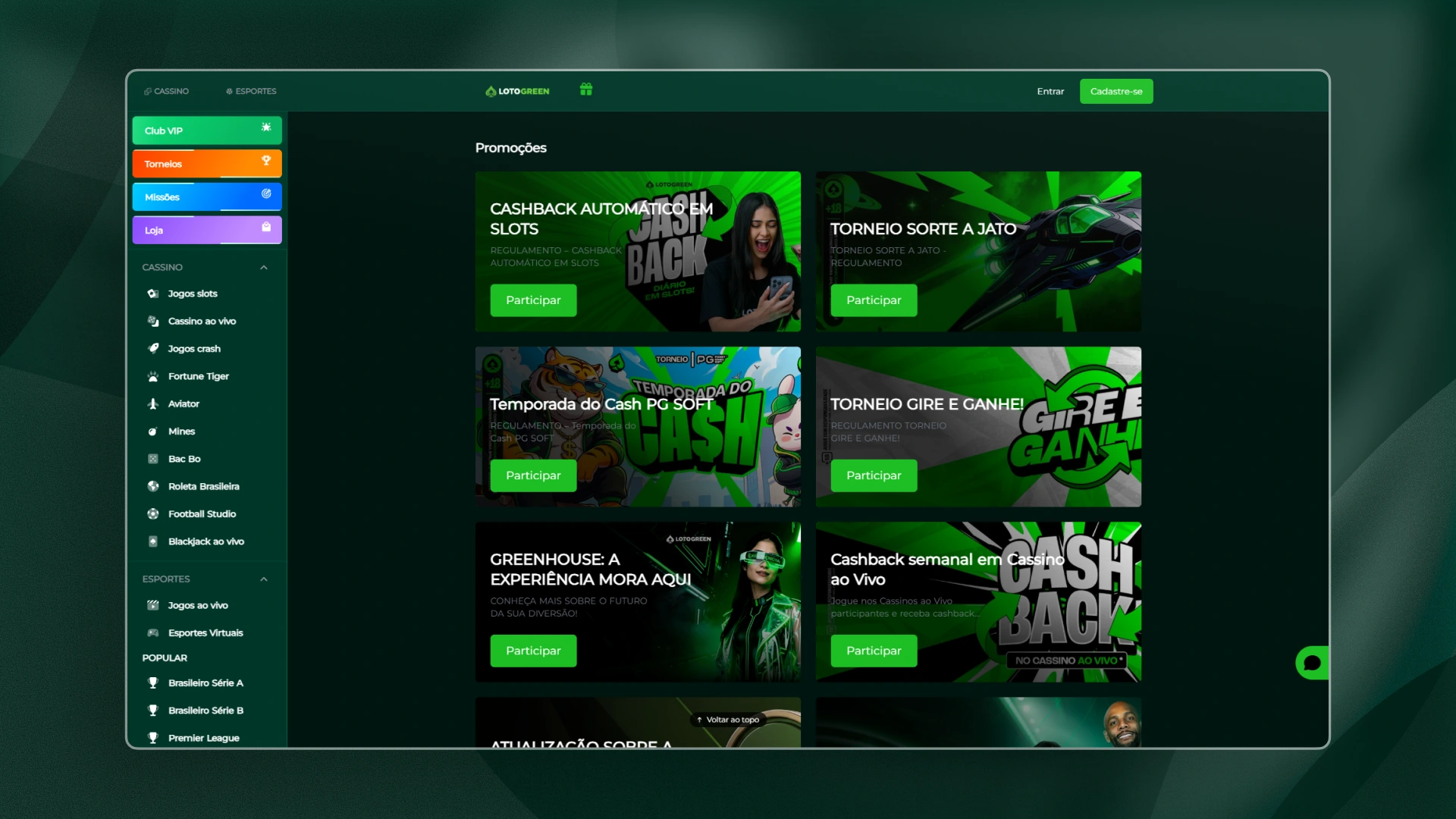This screenshot has width=1456, height=819.
Task: Open the gift box rewards icon
Action: coord(585,89)
